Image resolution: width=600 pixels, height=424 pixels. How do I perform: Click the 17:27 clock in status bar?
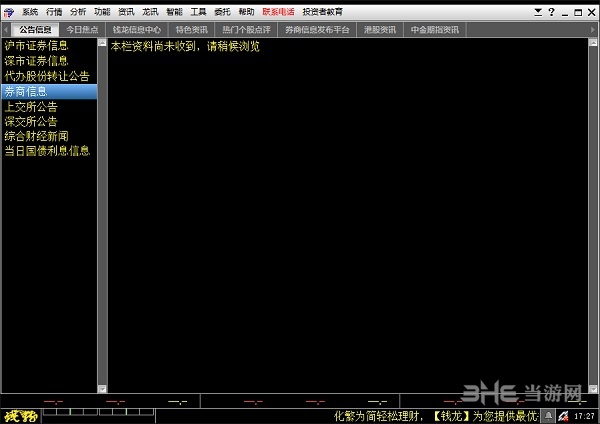click(584, 416)
